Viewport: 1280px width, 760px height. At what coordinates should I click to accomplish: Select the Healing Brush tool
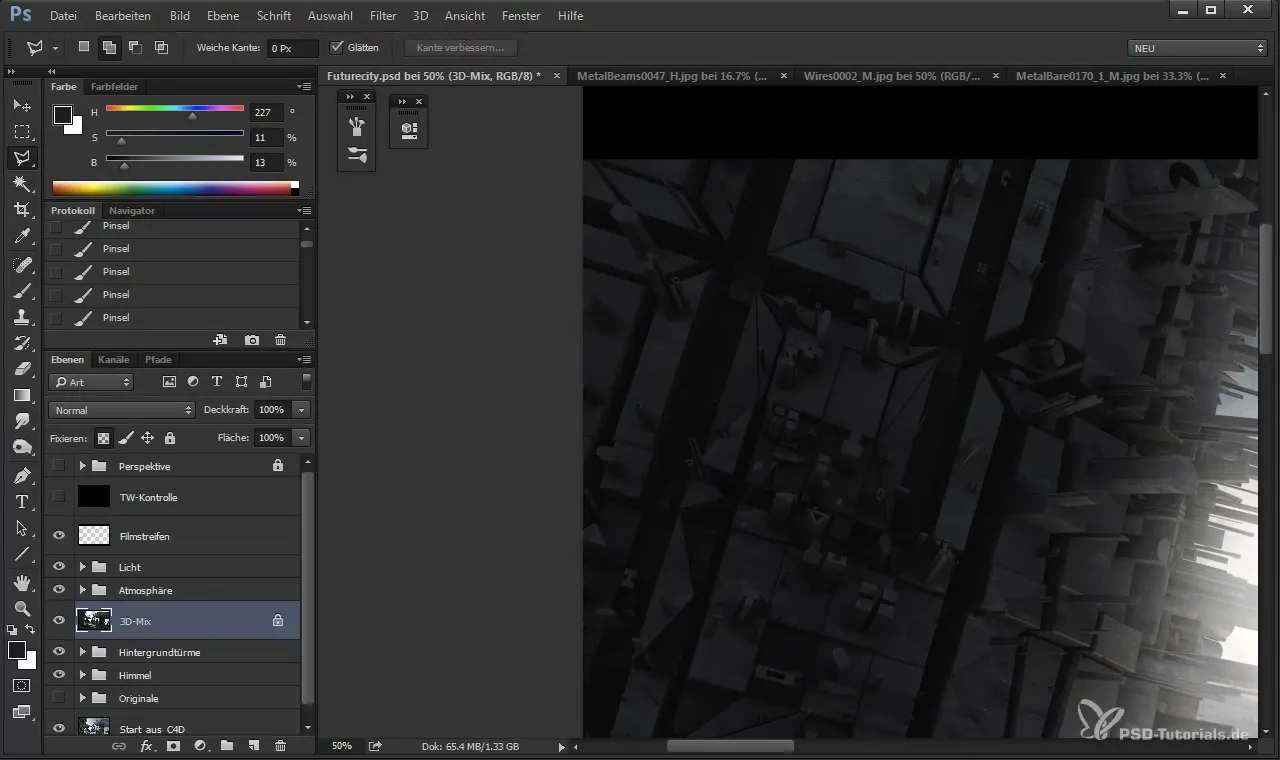pyautogui.click(x=22, y=265)
